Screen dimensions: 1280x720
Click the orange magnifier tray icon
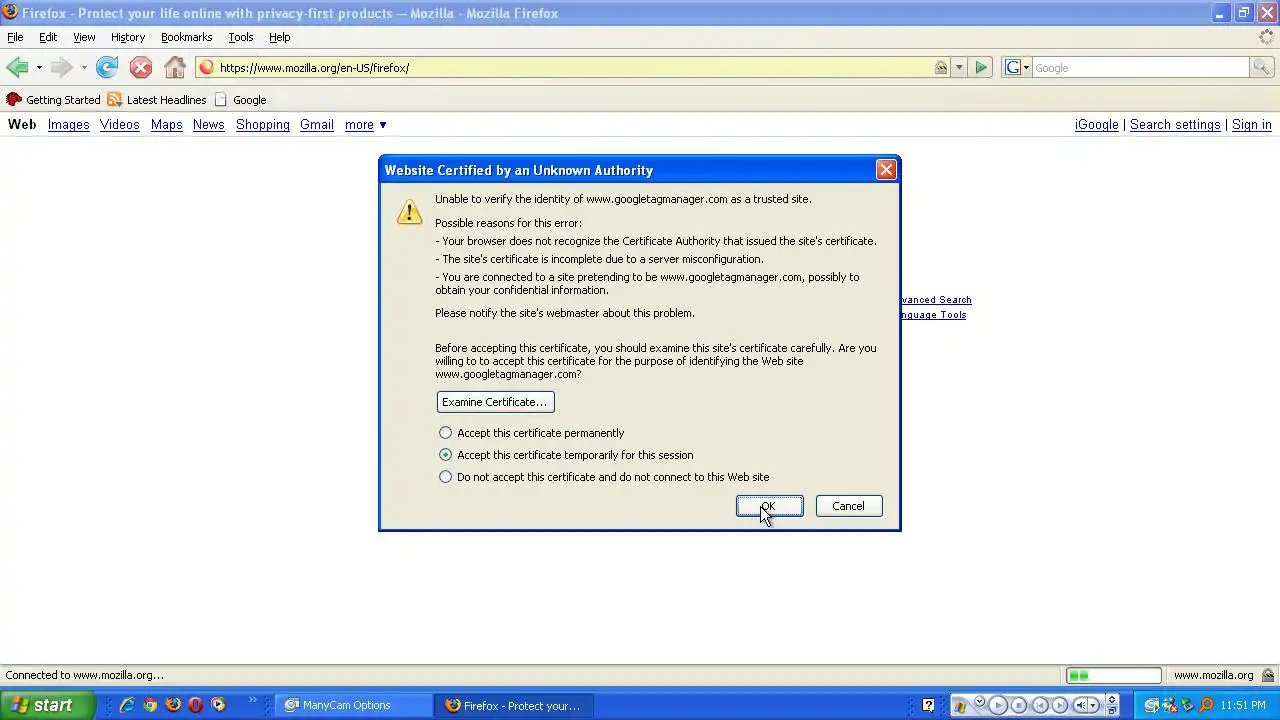pos(1206,705)
